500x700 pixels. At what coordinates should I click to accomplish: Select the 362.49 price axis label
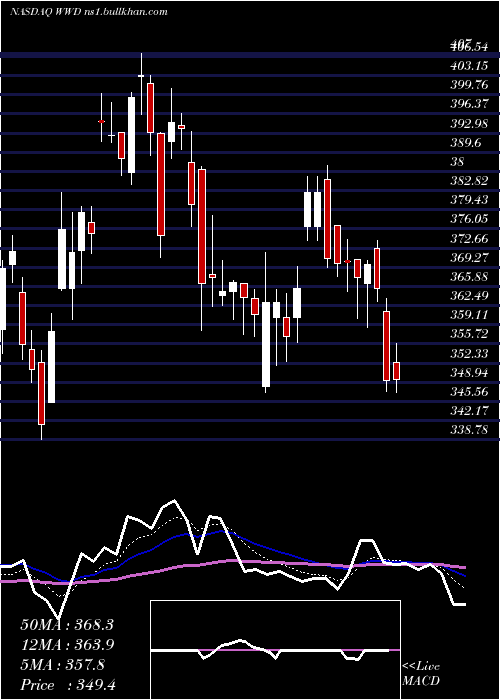coord(469,296)
